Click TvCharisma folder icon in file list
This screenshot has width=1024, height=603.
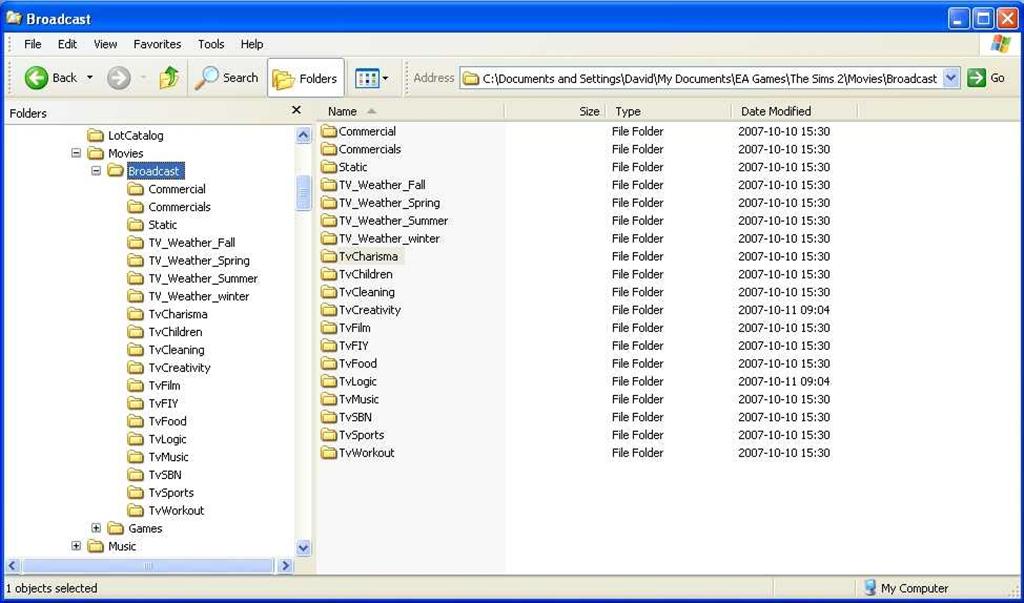tap(328, 256)
